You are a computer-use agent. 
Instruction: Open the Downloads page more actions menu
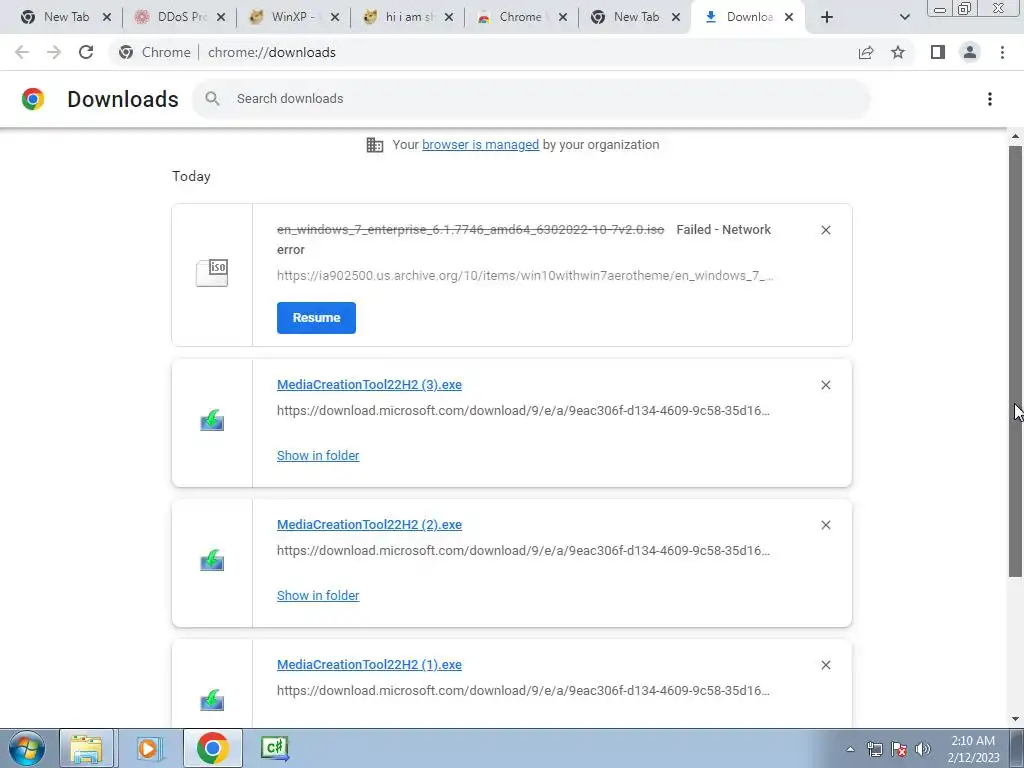click(990, 99)
